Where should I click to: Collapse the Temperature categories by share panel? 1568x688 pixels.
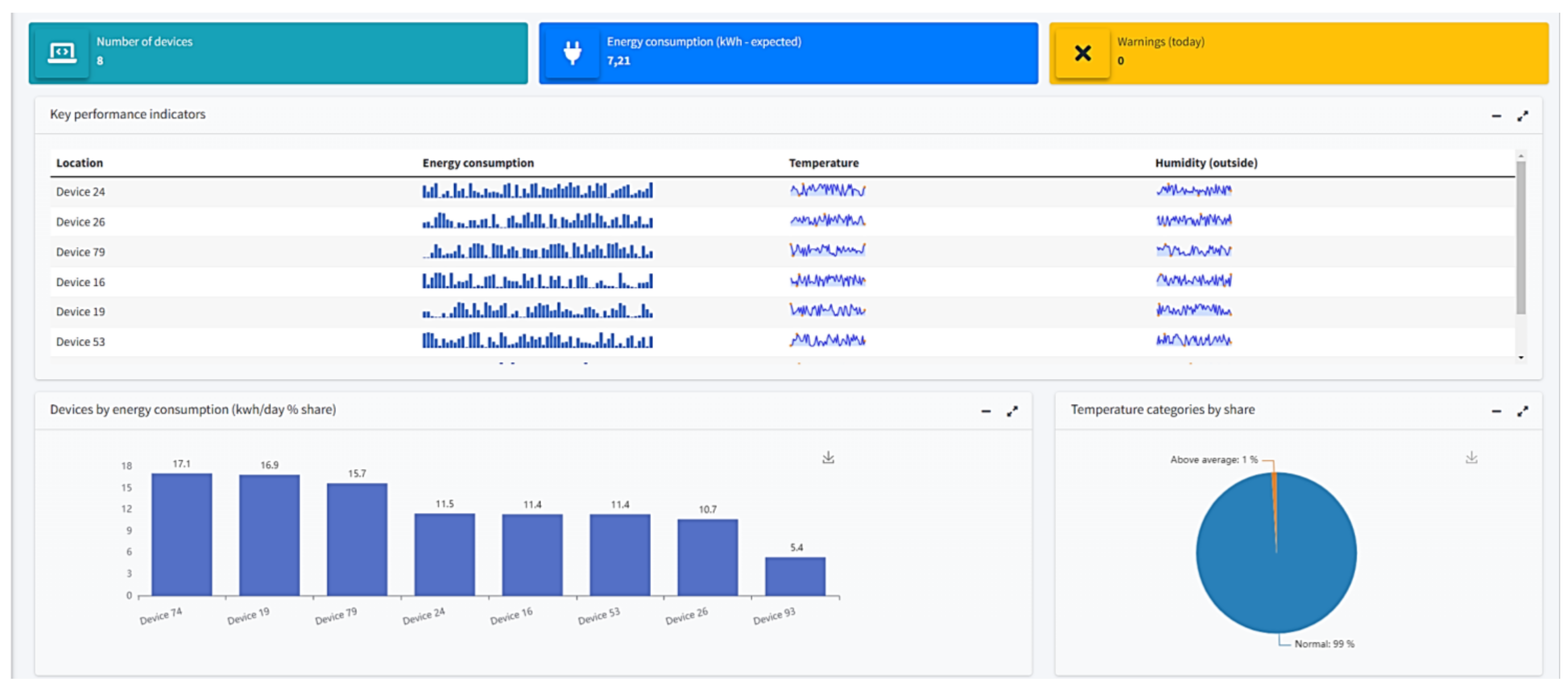point(1496,412)
